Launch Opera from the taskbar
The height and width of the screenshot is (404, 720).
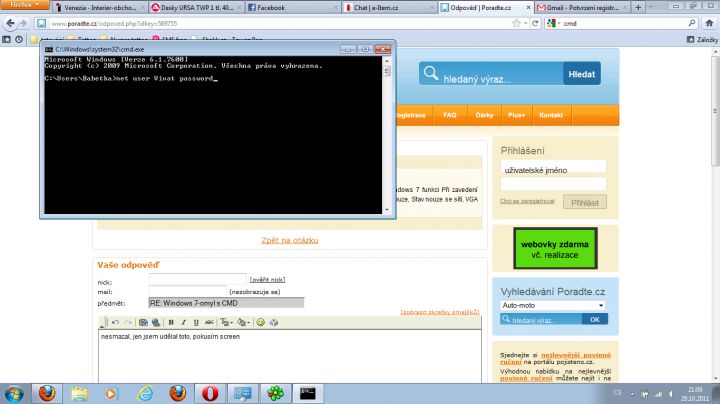210,394
